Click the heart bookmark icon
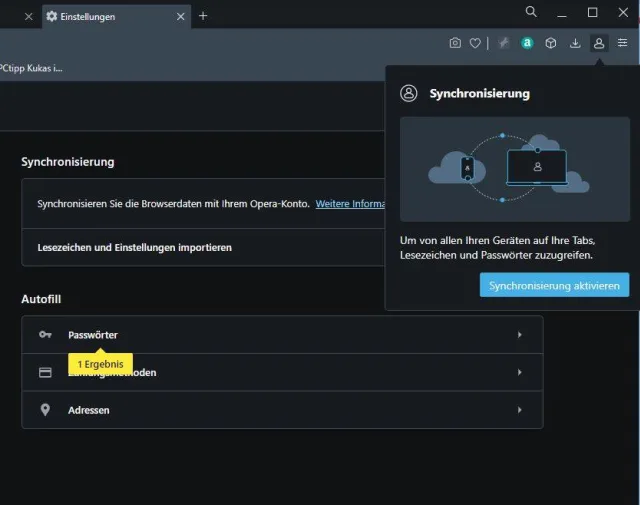 click(475, 43)
